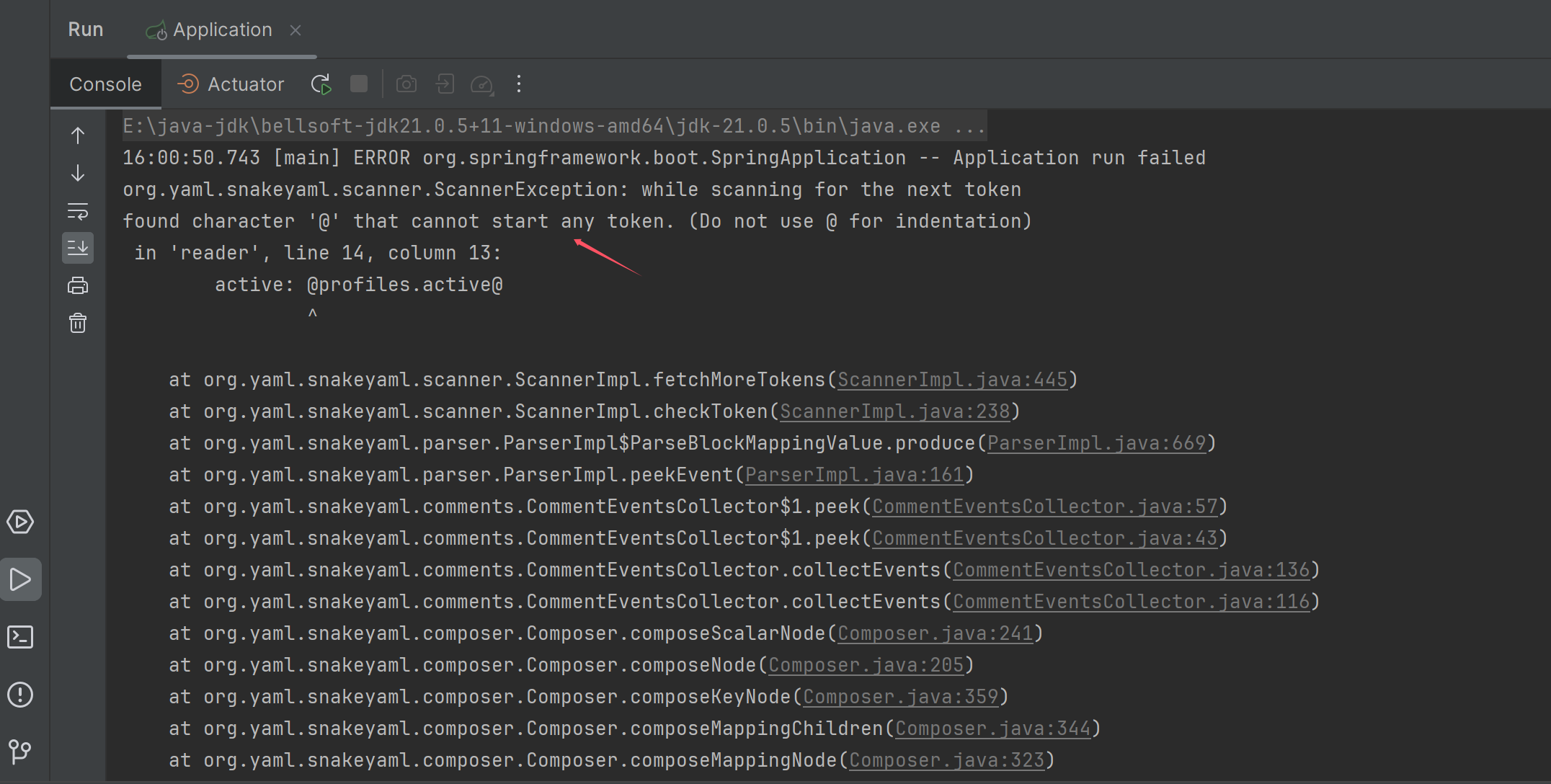Click the profiler gauge icon

tap(482, 85)
